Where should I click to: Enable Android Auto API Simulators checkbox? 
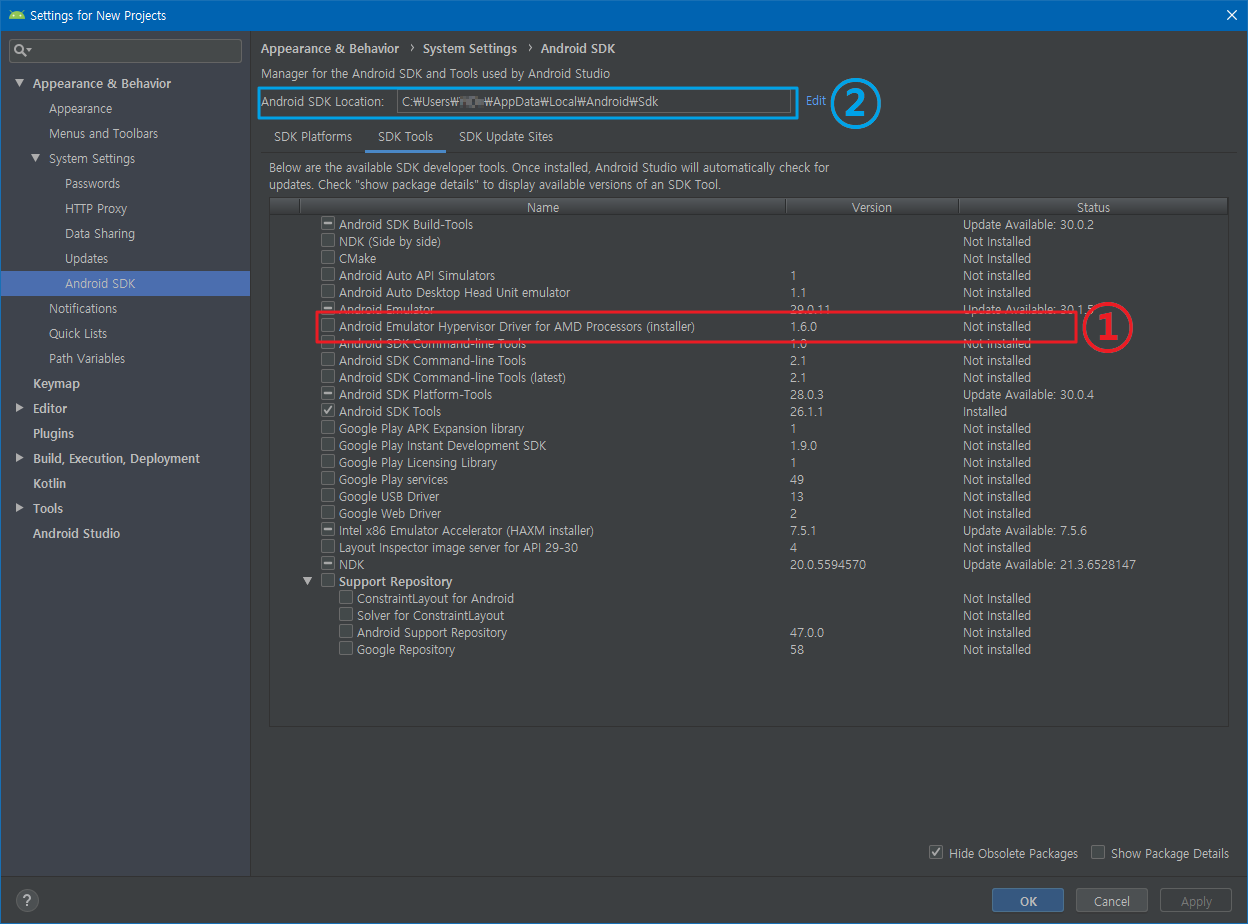pyautogui.click(x=328, y=275)
